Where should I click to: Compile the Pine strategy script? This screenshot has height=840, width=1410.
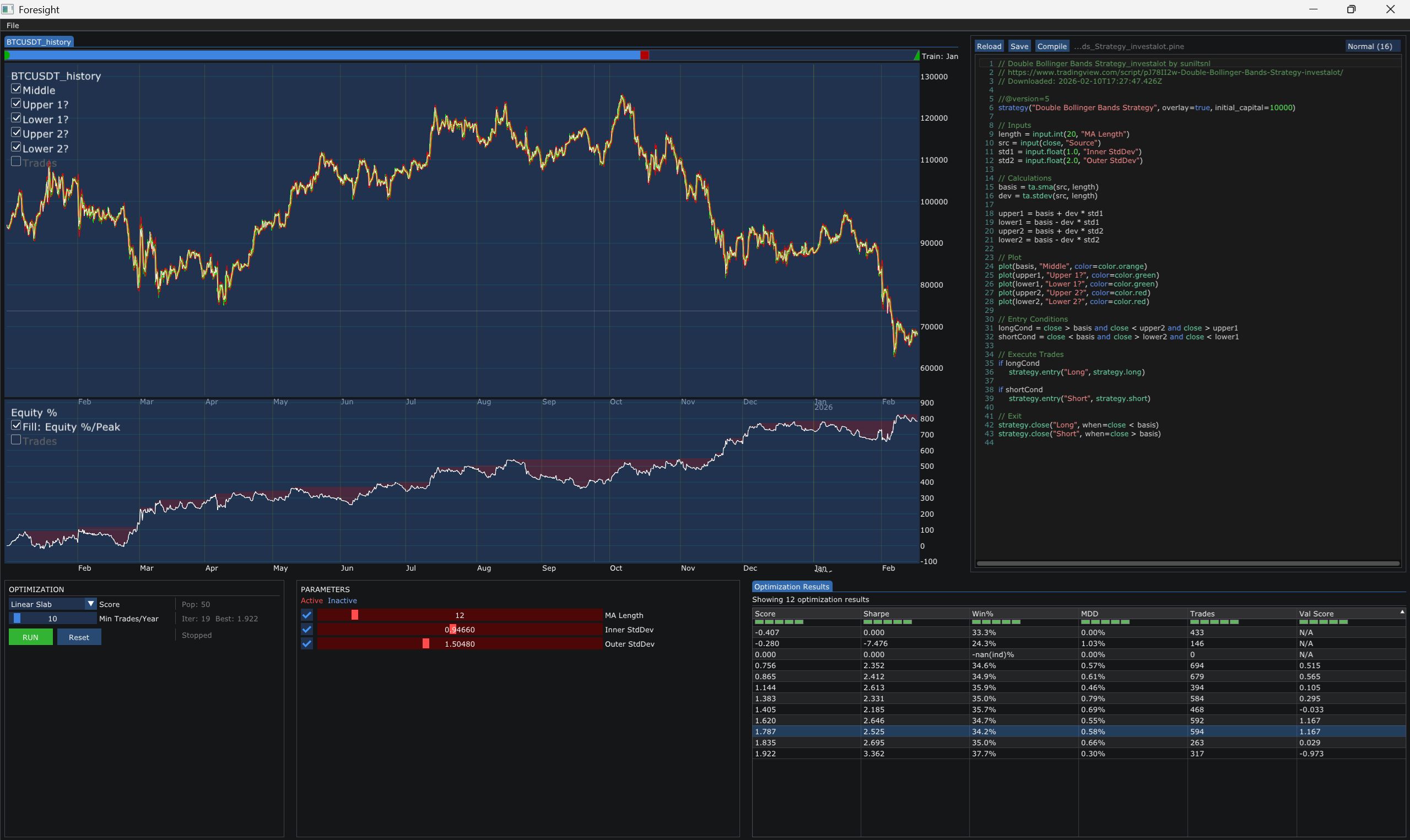coord(1052,46)
